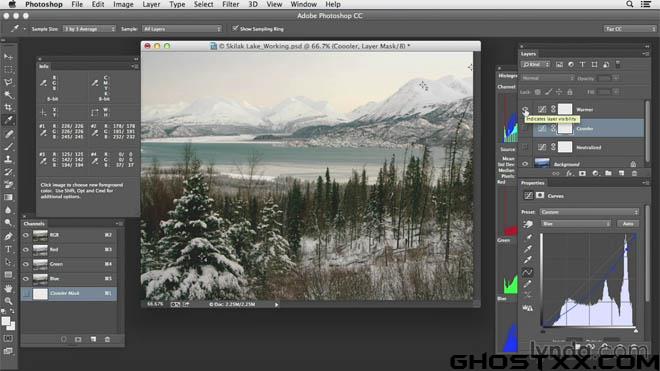
Task: Click the foreground color swatch
Action: pos(6,321)
